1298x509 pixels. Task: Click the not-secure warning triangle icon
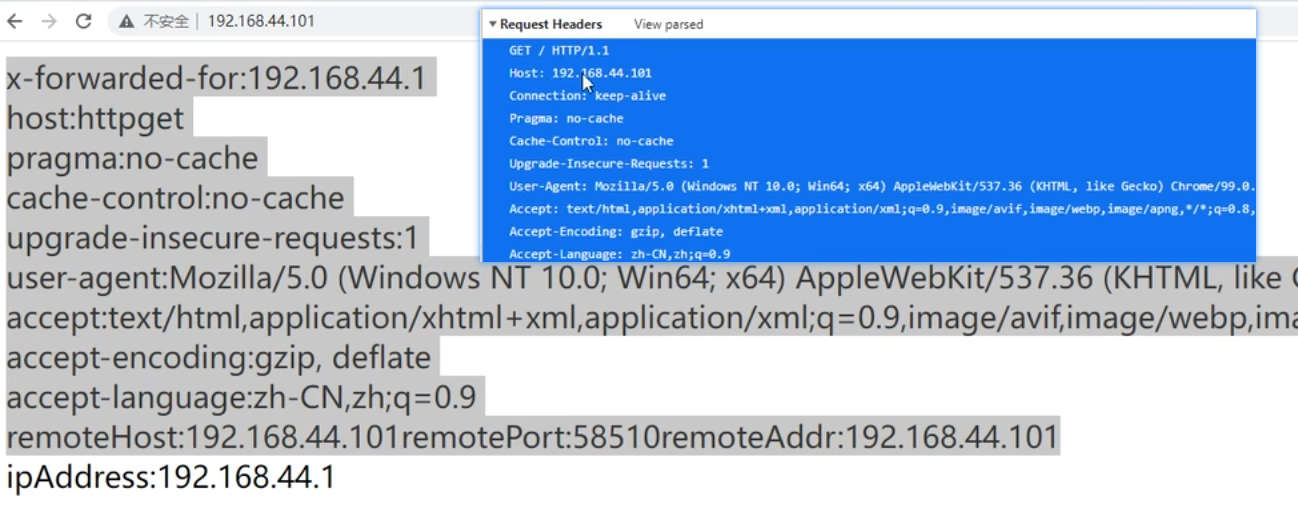click(x=126, y=21)
